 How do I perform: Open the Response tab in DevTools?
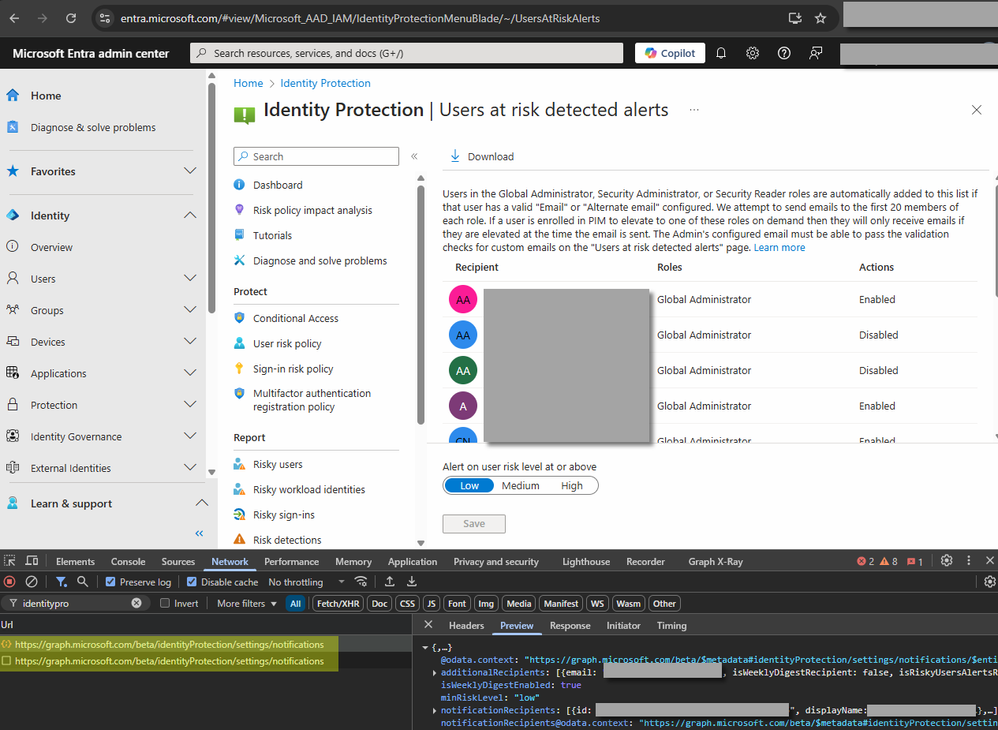[570, 625]
